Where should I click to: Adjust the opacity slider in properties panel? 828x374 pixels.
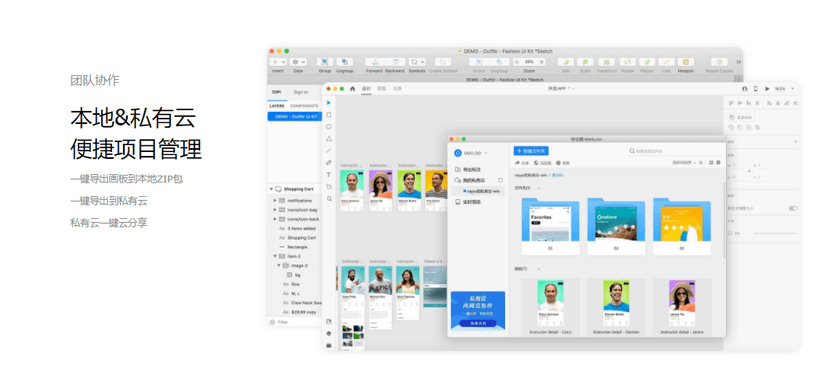(775, 233)
